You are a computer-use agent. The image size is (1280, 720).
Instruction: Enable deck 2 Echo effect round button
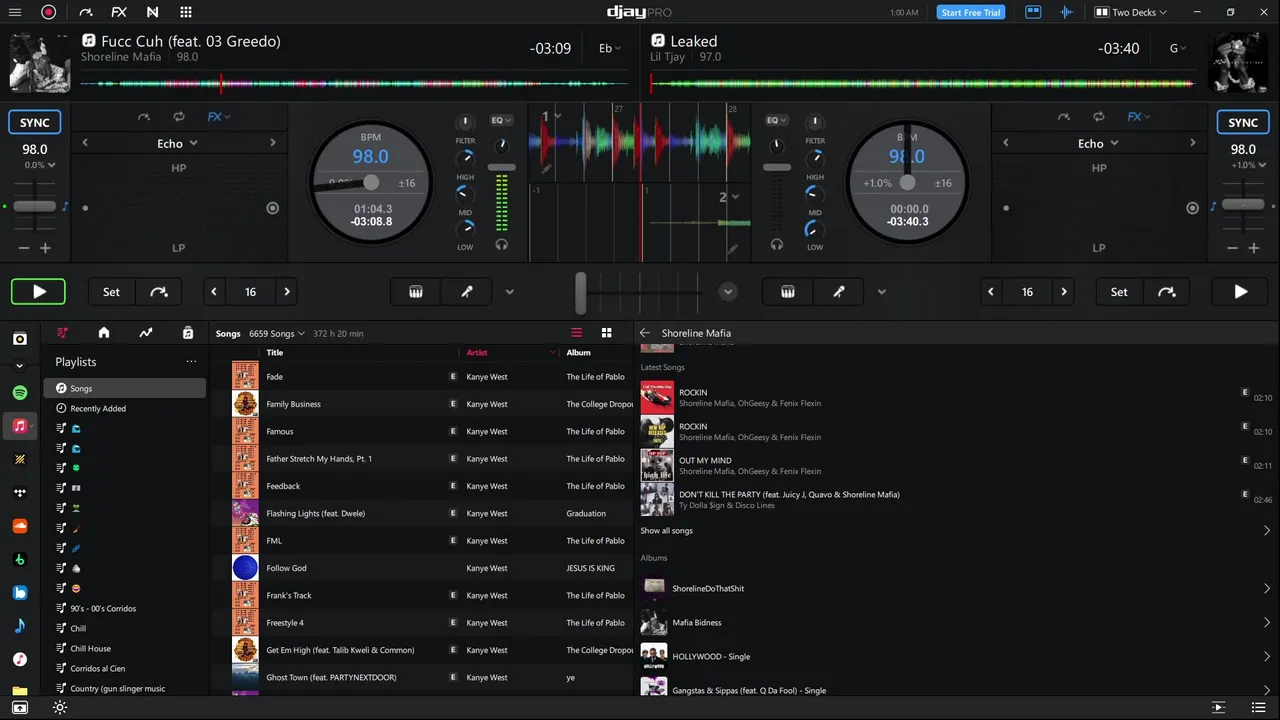[1192, 208]
